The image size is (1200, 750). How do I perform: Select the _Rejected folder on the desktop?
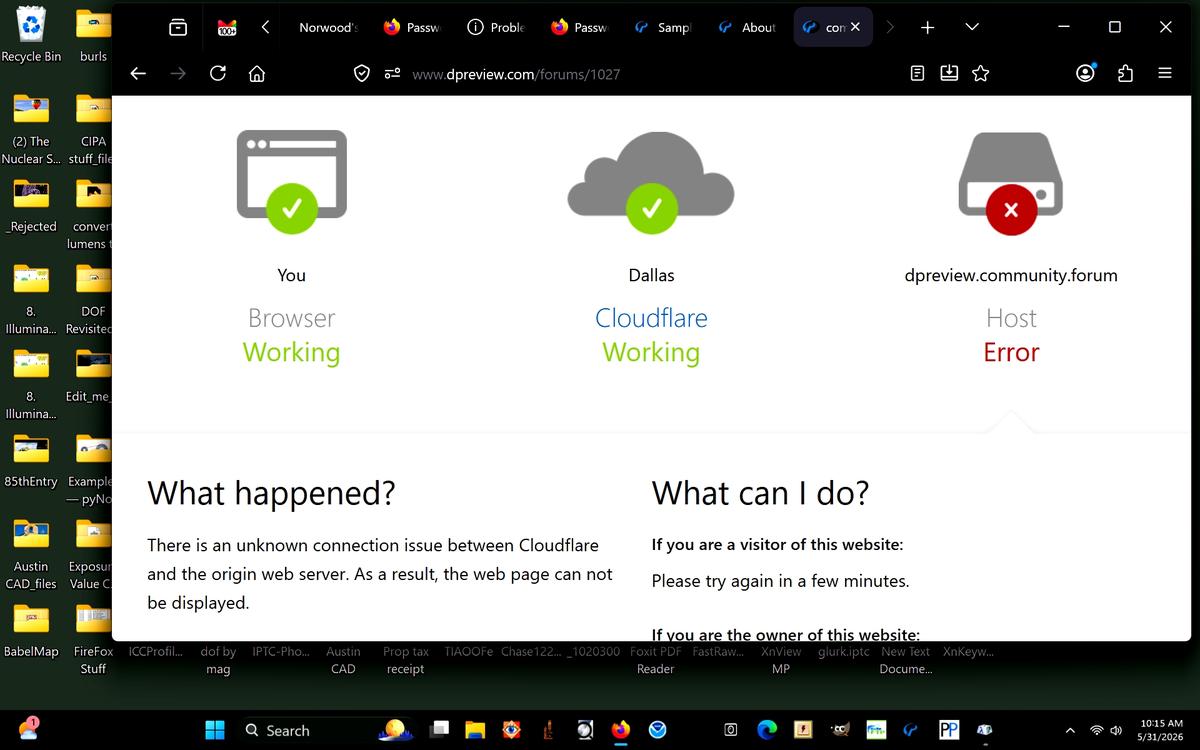point(31,205)
